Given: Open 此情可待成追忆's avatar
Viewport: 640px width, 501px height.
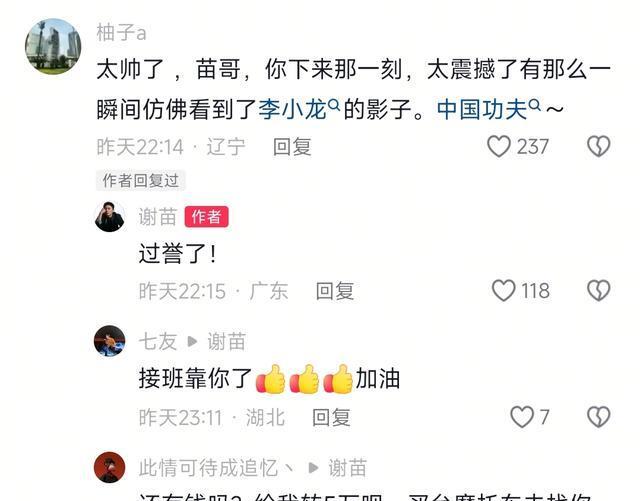Looking at the screenshot, I should pos(110,468).
